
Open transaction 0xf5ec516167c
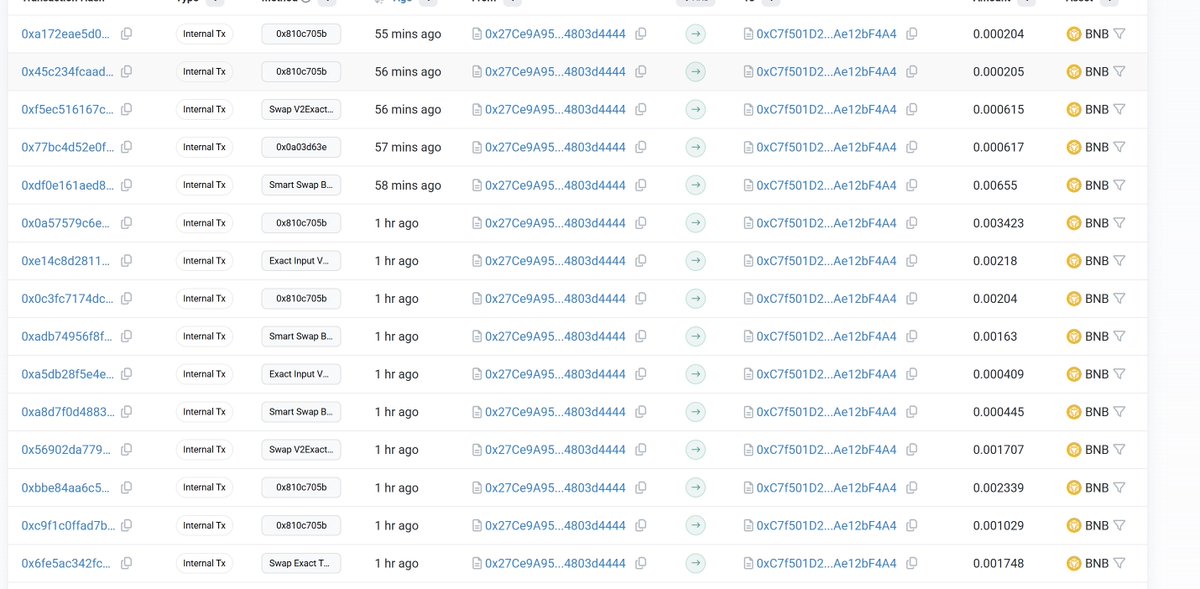67,109
